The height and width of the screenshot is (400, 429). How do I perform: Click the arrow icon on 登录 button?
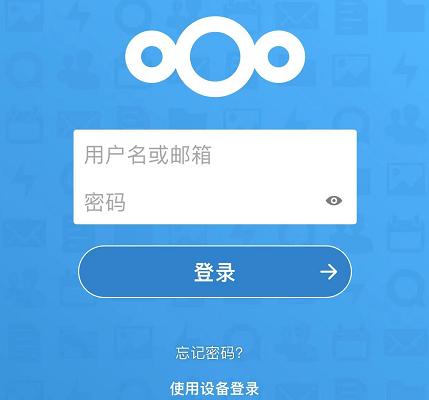(329, 272)
